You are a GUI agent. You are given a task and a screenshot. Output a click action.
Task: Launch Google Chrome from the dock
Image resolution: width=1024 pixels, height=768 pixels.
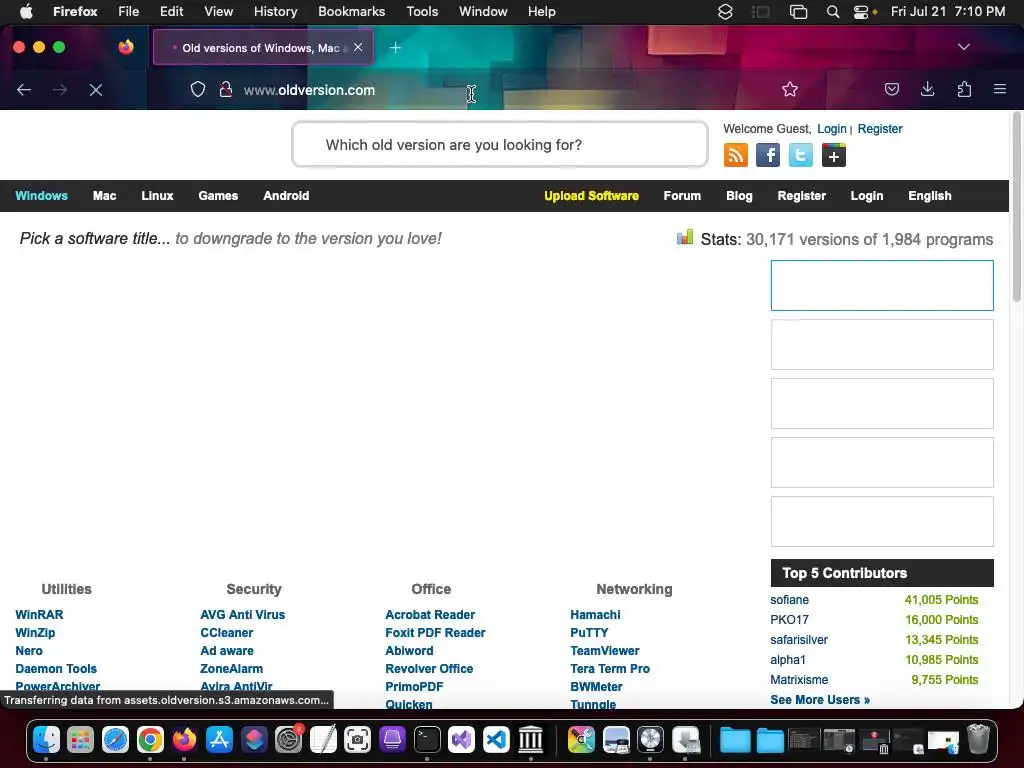point(150,739)
